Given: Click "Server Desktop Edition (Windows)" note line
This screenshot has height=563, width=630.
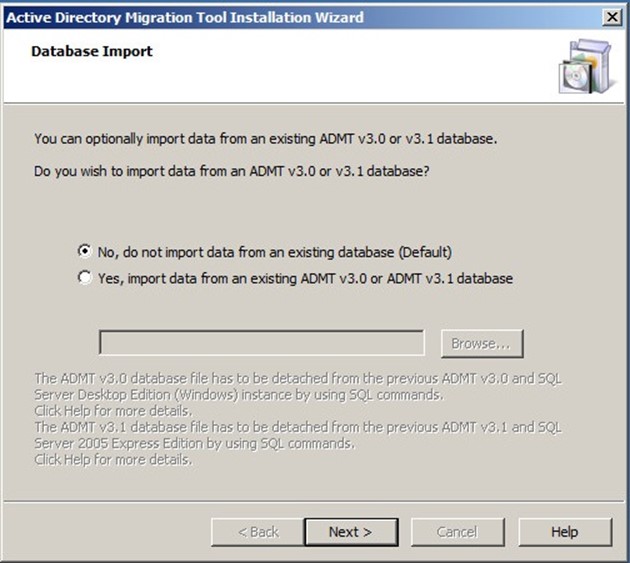Looking at the screenshot, I should point(239,395).
